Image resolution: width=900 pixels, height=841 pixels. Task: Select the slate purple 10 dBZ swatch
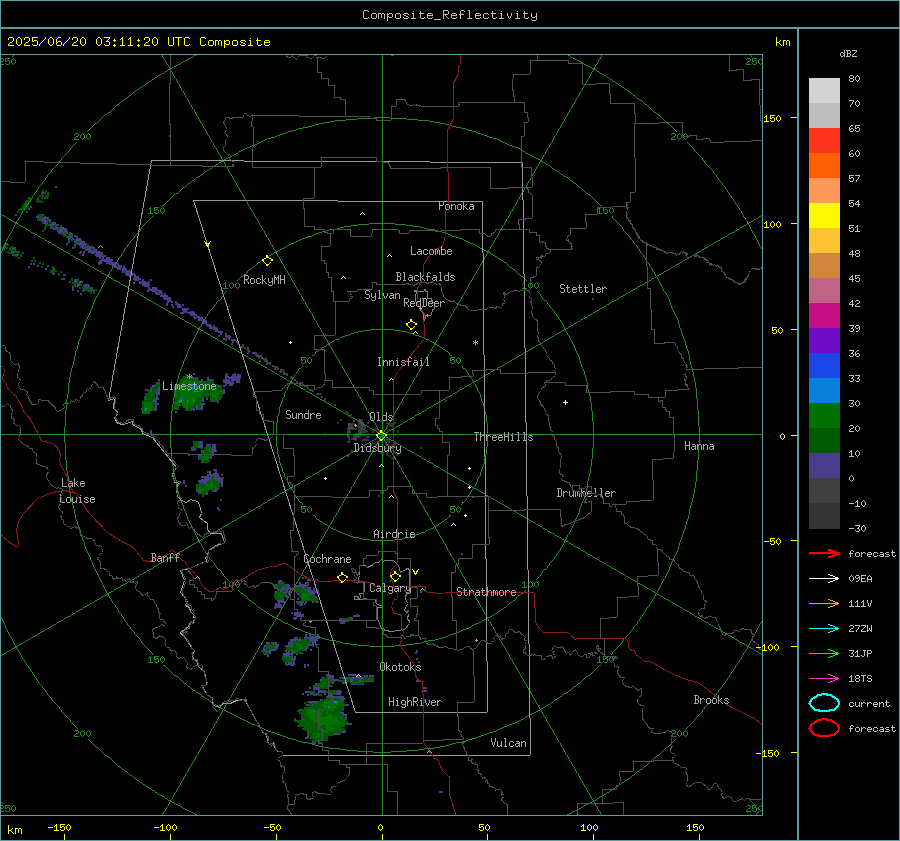(x=824, y=466)
